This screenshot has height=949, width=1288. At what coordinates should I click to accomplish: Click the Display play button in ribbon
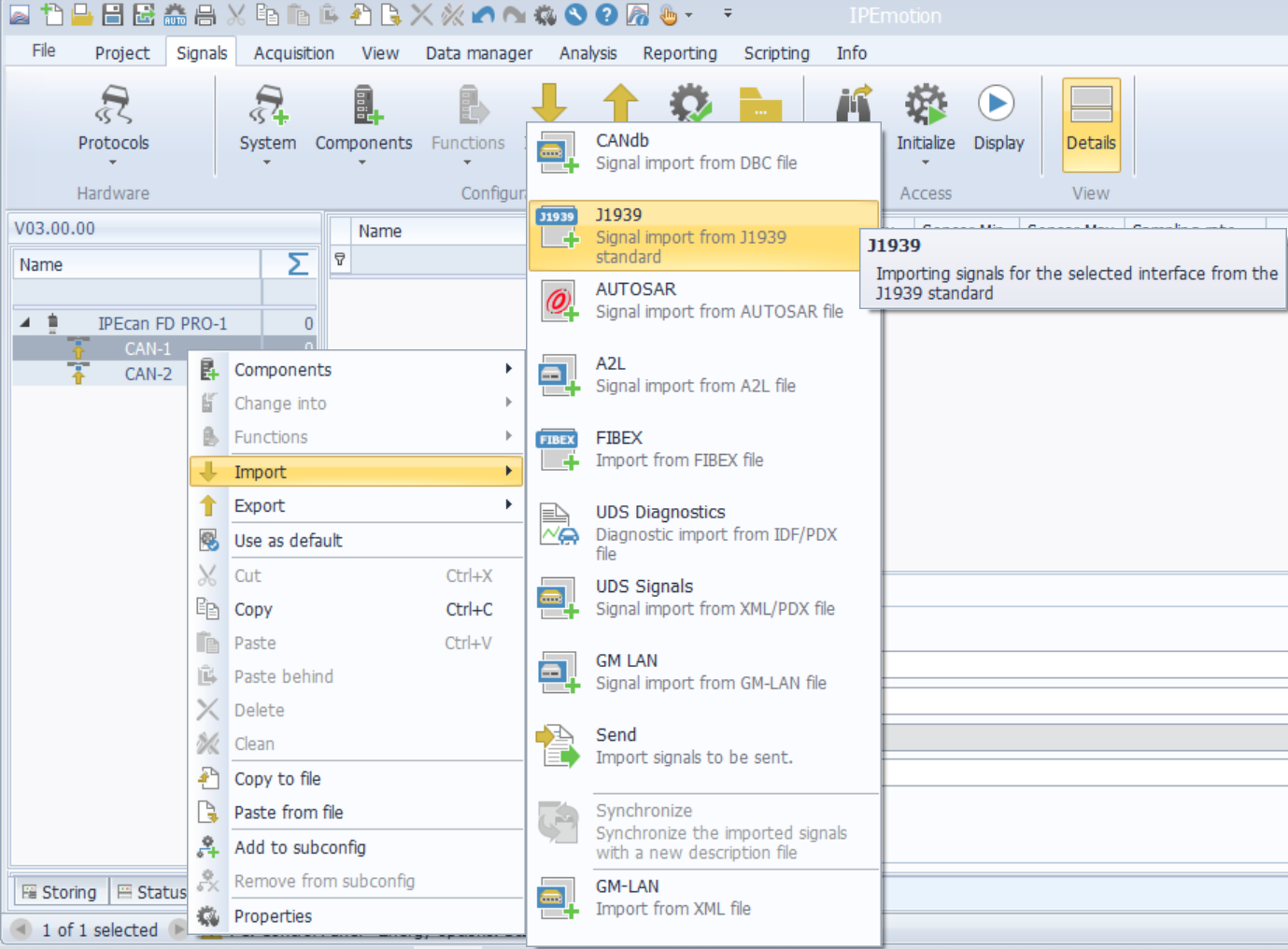998,117
